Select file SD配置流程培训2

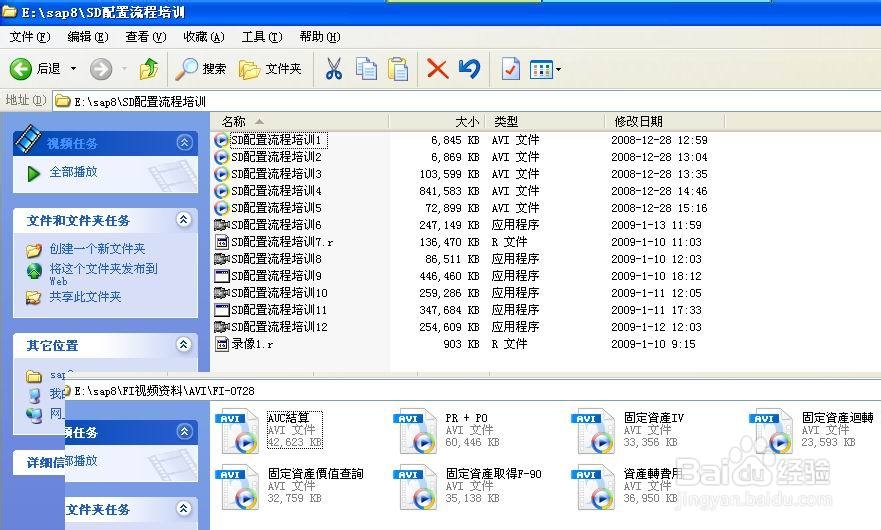click(x=276, y=157)
